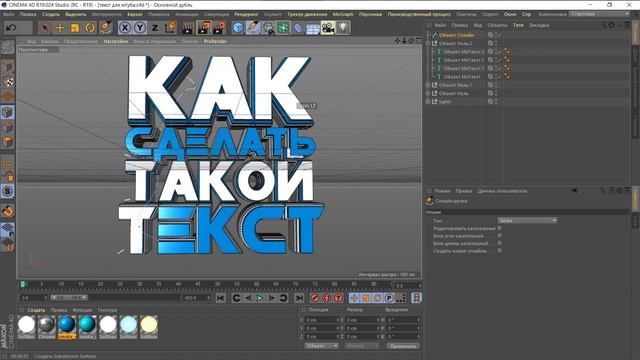Click the Undo arrow icon

click(11, 28)
